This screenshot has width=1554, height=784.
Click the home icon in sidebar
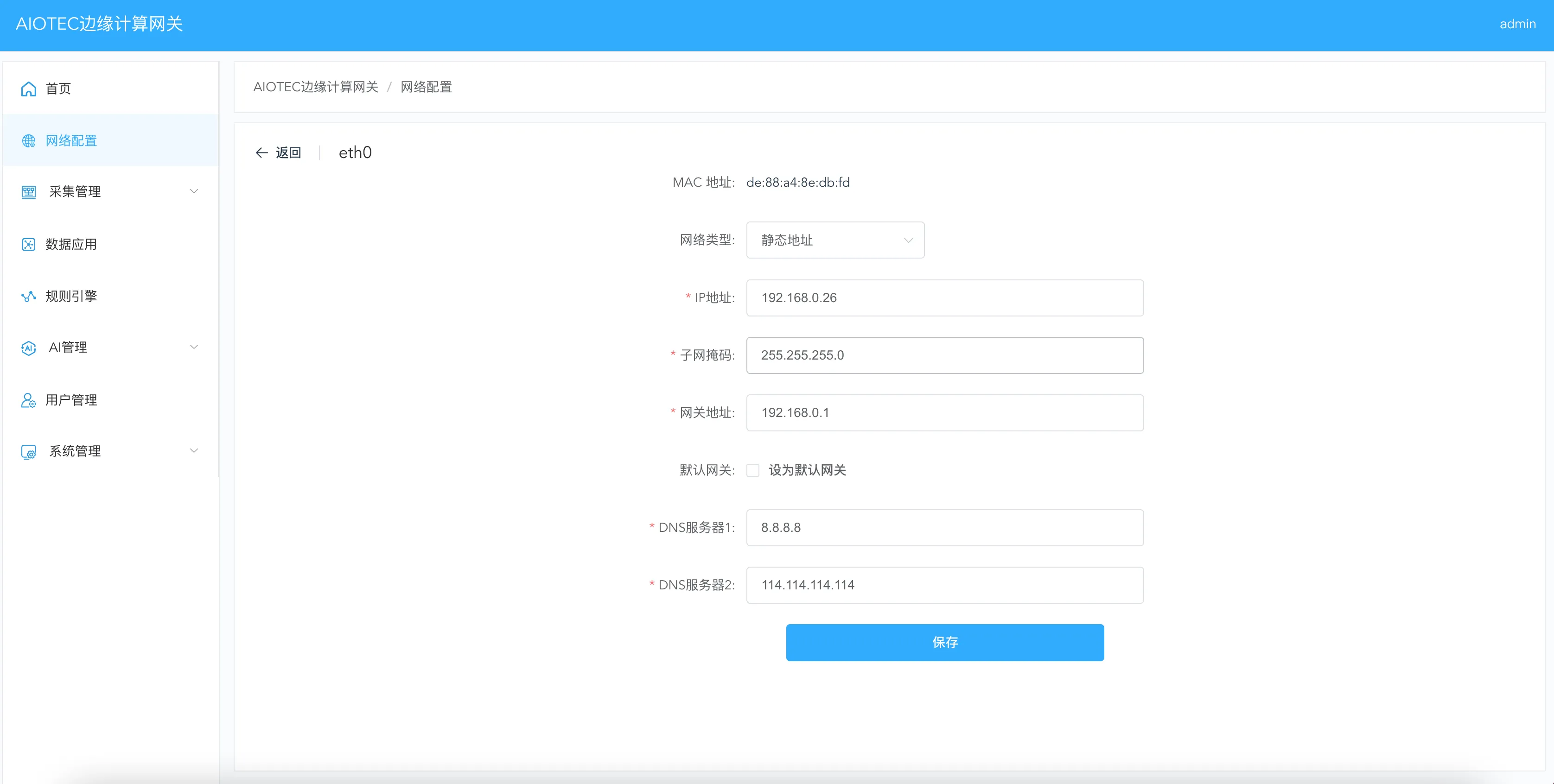coord(28,89)
